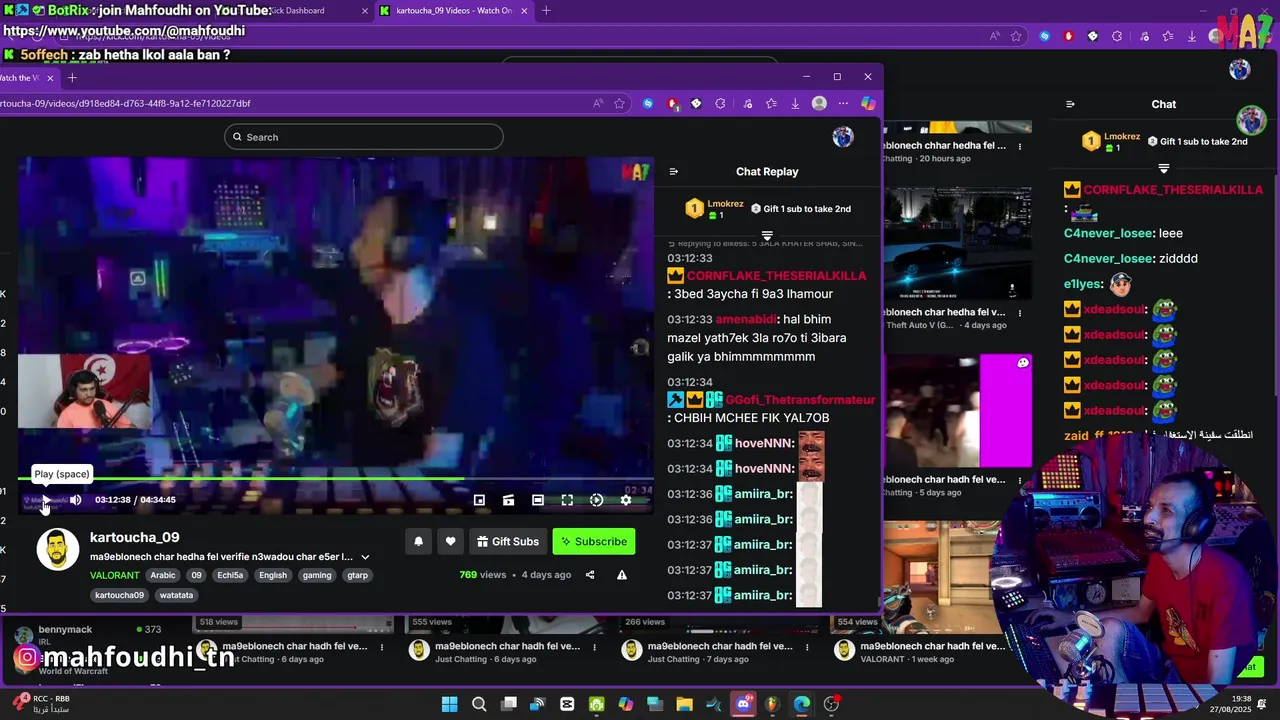This screenshot has height=720, width=1280.
Task: Open options for the 518 views video
Action: pos(381,647)
